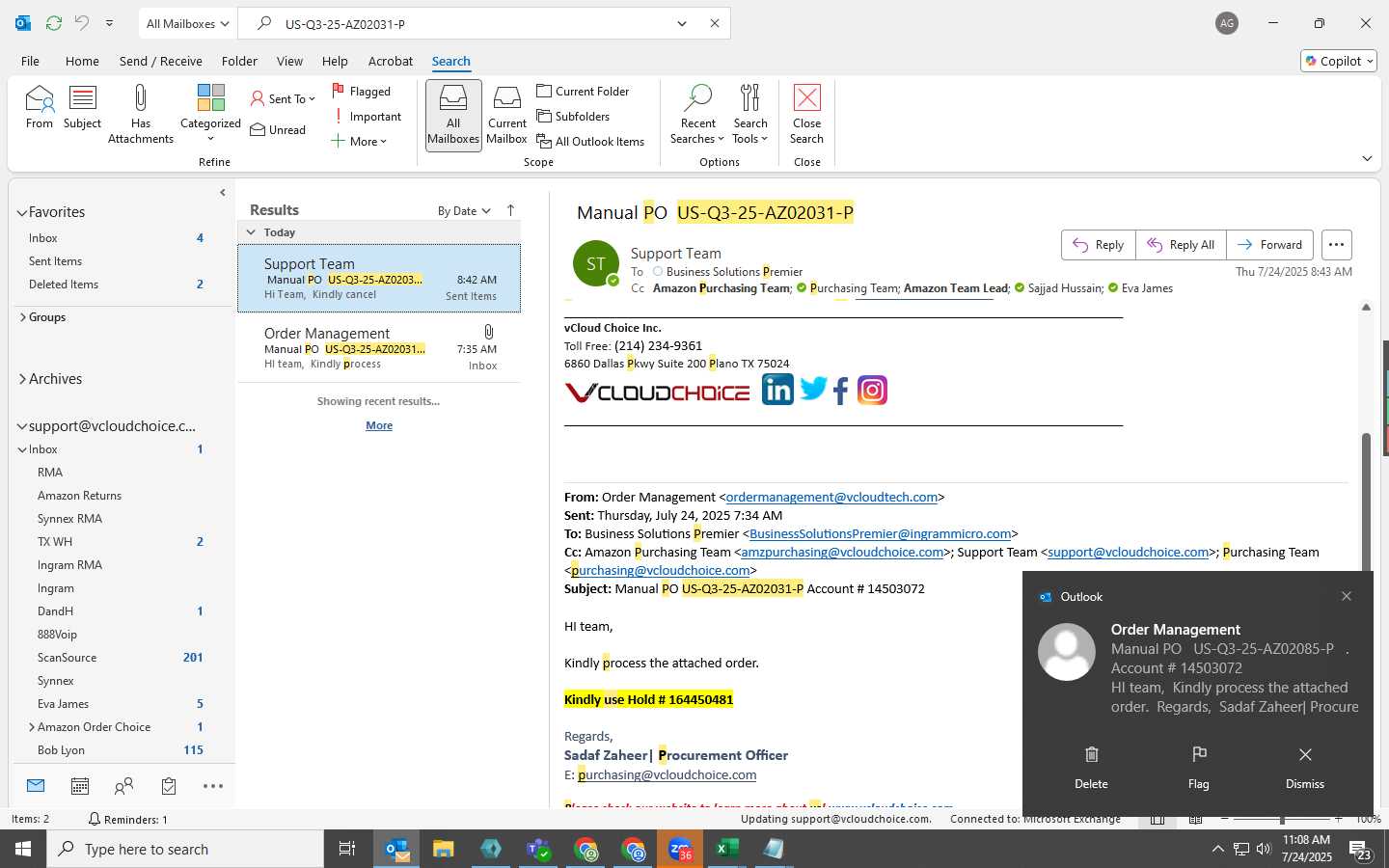Filter for Unread messages
Viewport: 1389px width, 868px height.
(x=278, y=129)
